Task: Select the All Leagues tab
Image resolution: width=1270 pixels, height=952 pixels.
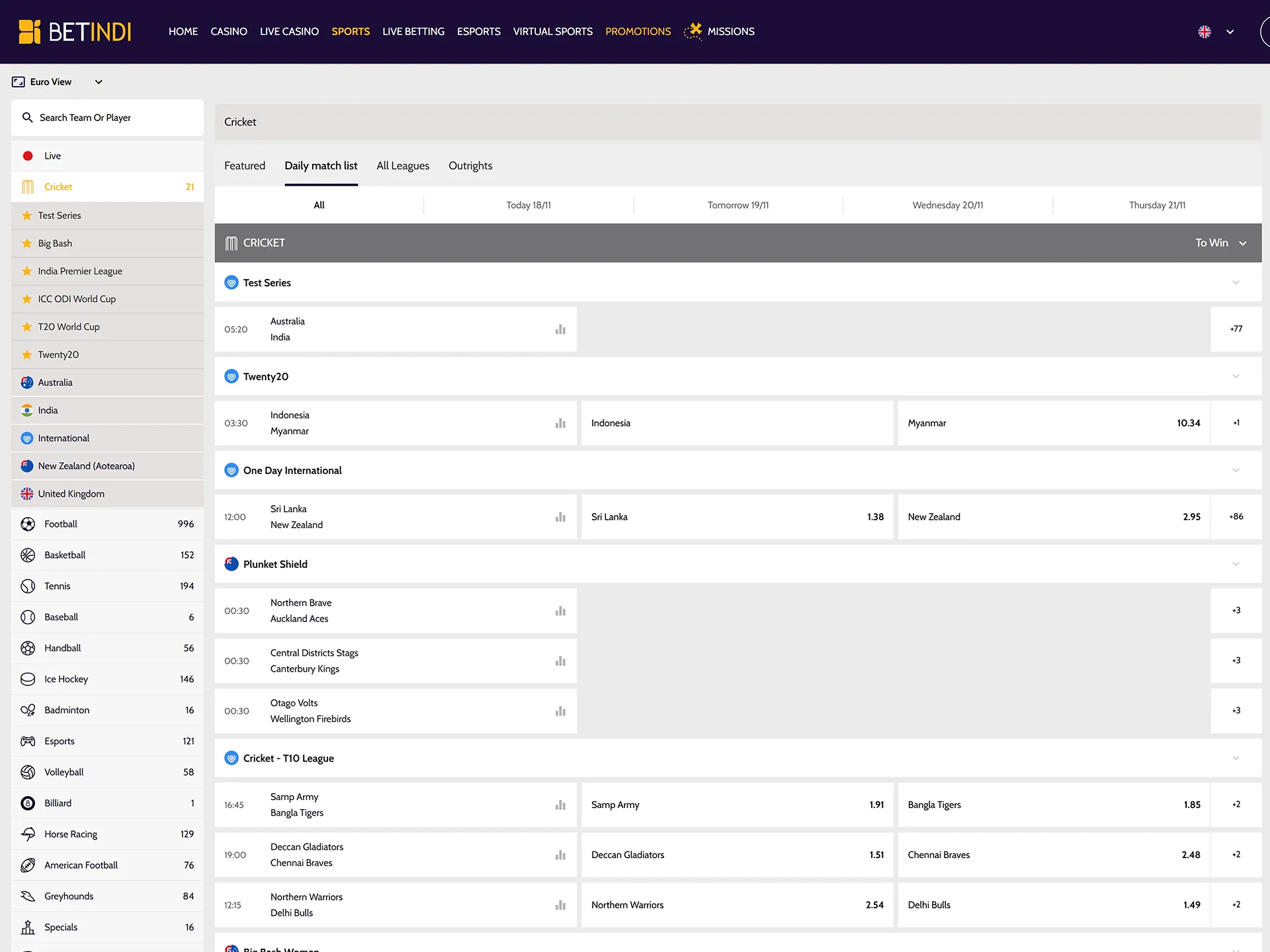Action: [x=402, y=166]
